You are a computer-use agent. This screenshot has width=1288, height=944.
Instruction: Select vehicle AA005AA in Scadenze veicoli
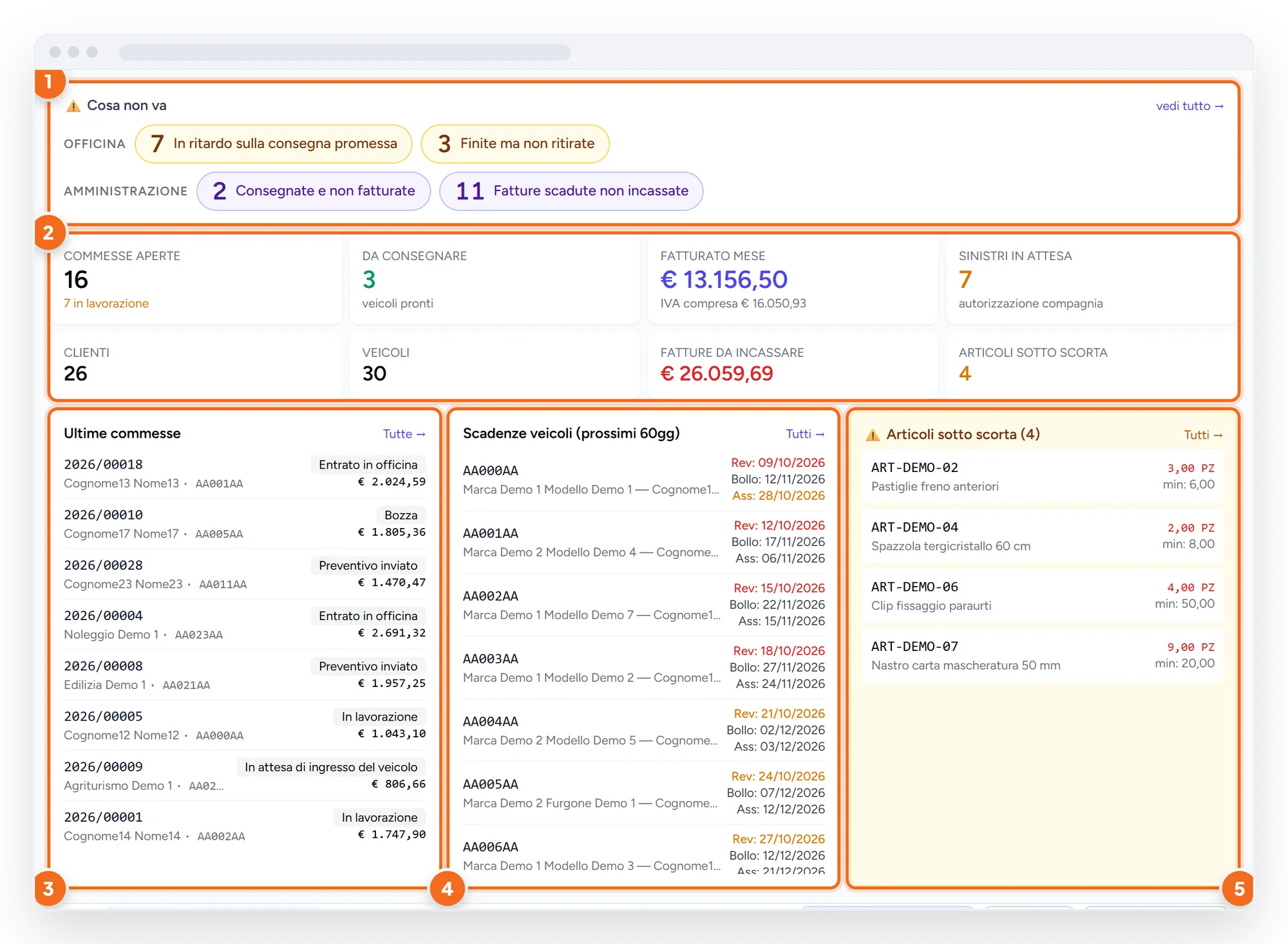point(644,793)
